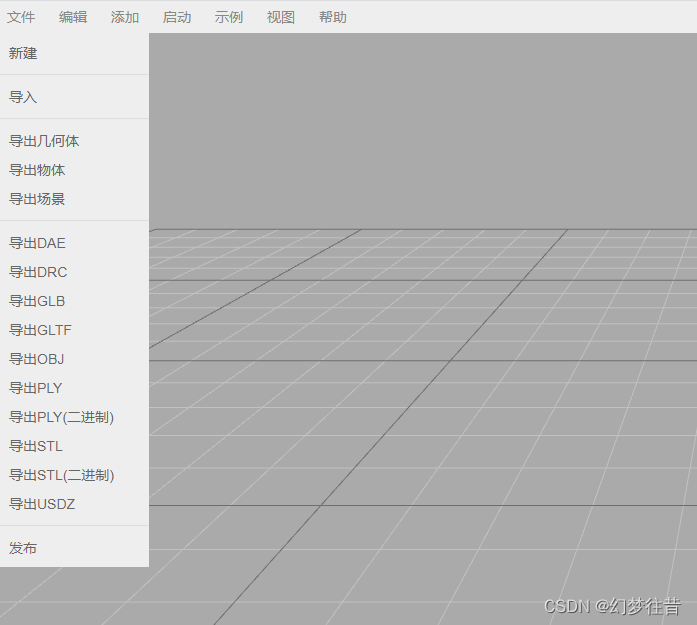The image size is (697, 625).
Task: Choose 导出STL(二进制) binary option
Action: (x=74, y=475)
